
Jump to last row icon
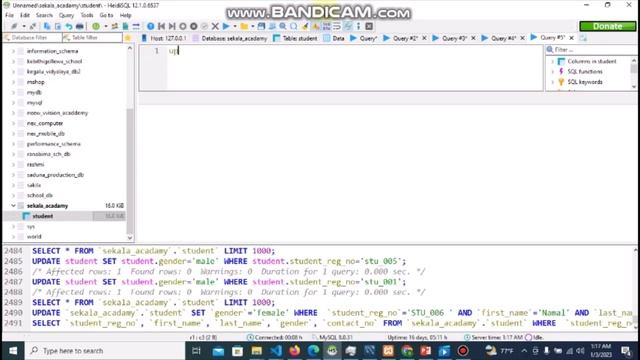[x=172, y=26]
